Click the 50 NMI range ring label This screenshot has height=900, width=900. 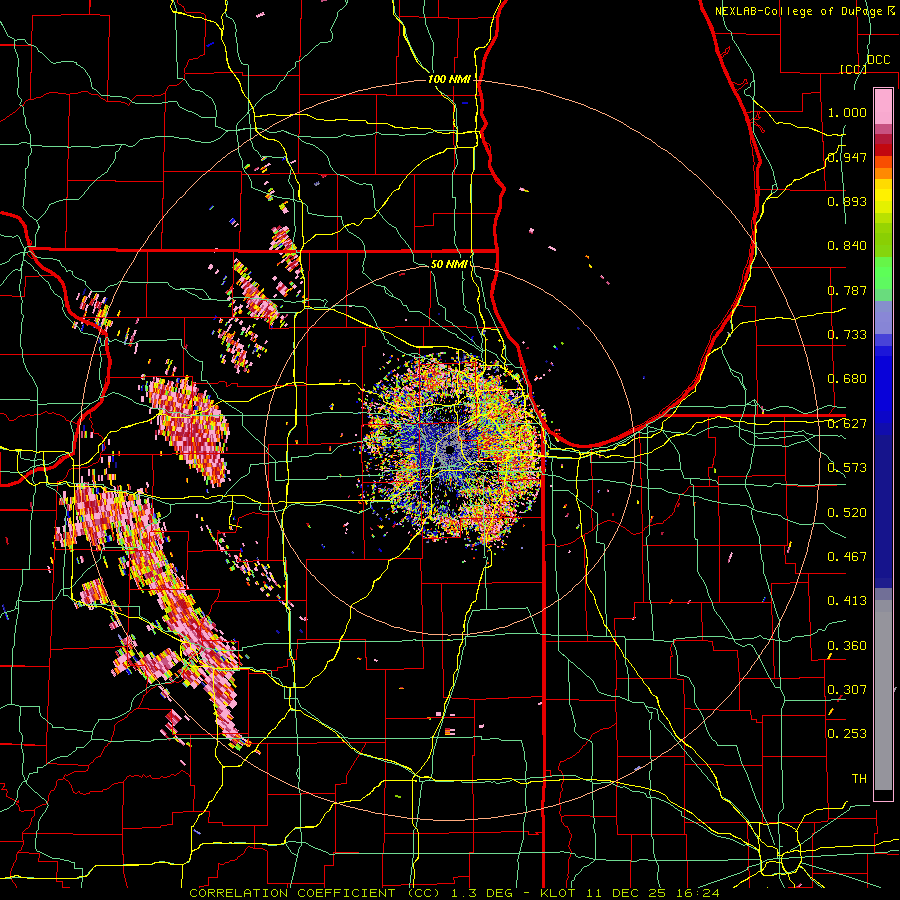click(x=449, y=265)
